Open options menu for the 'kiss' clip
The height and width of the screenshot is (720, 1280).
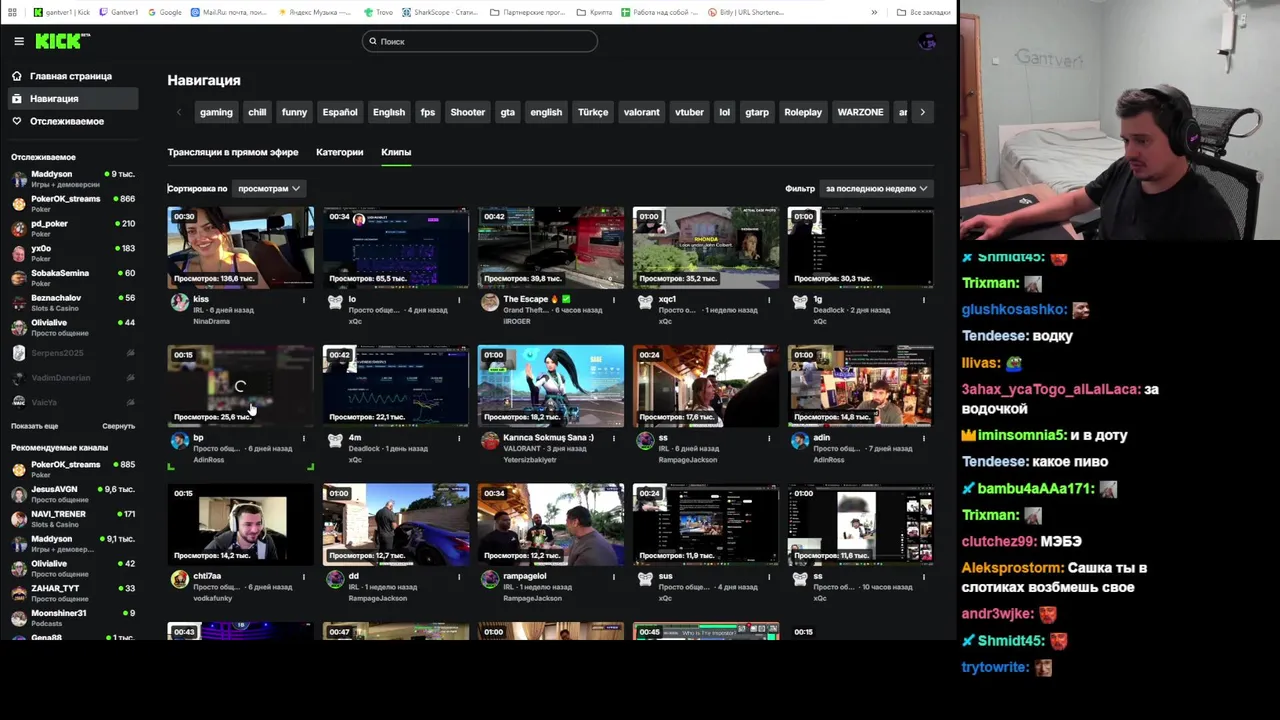point(304,299)
